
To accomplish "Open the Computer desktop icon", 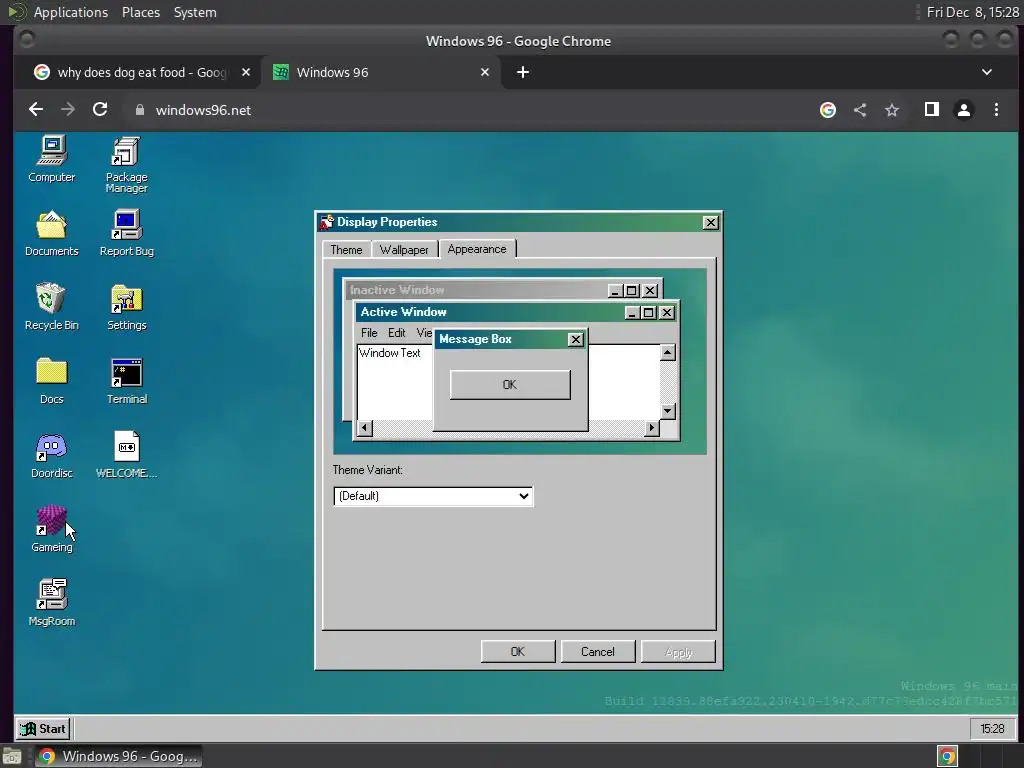I will tap(52, 159).
